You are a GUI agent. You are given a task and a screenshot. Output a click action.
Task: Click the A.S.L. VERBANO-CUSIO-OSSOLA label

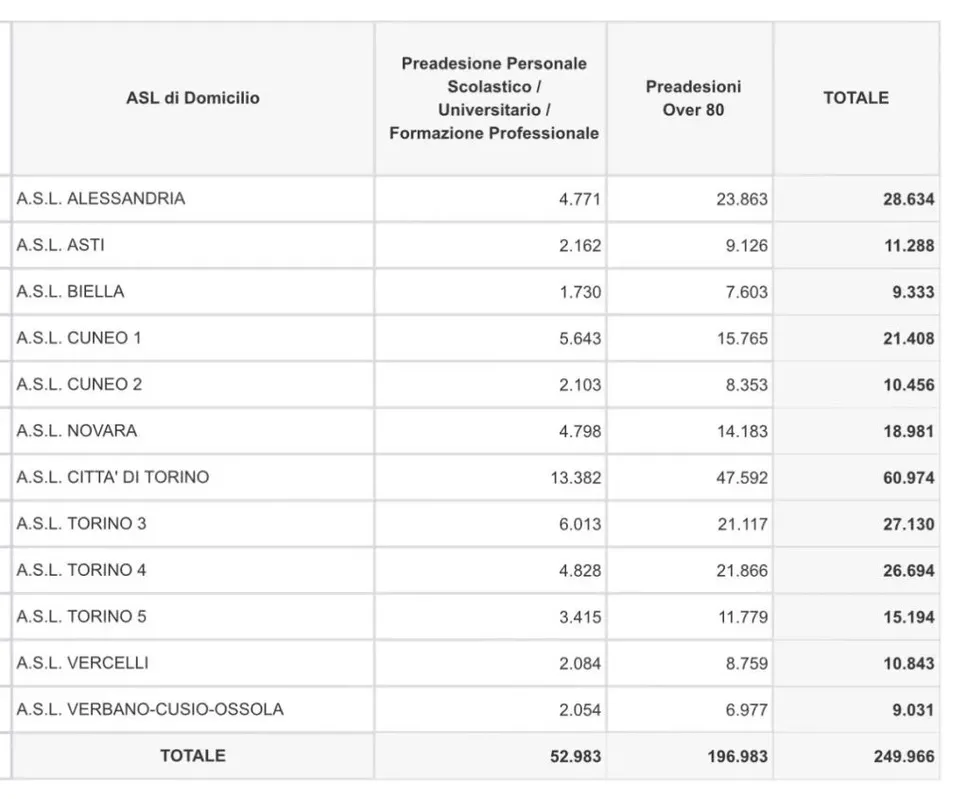point(150,709)
